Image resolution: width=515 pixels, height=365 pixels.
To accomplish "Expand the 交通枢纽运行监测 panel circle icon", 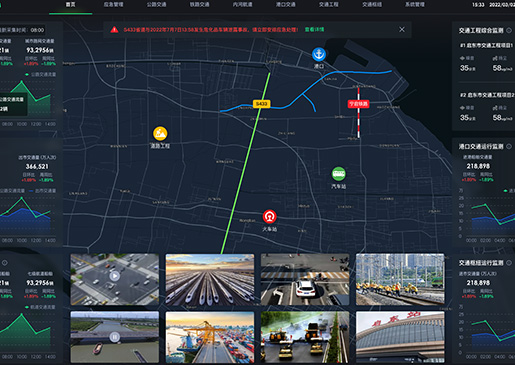I will (509, 263).
